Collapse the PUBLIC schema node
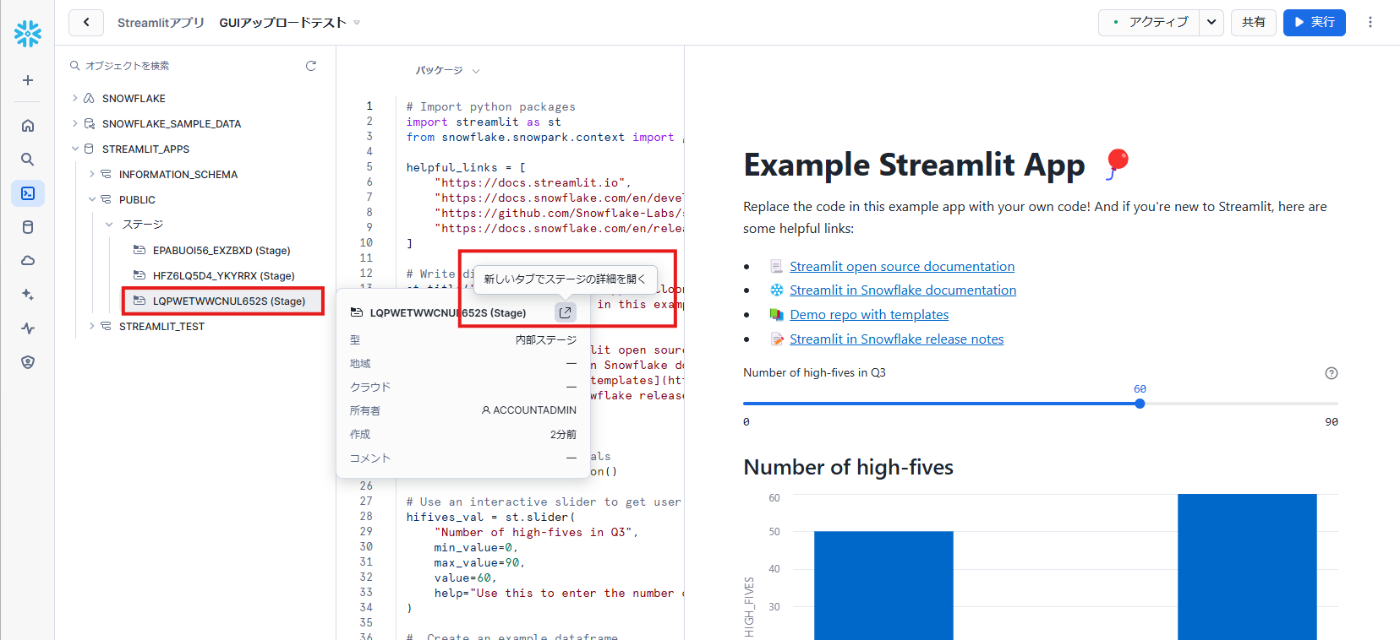The image size is (1400, 640). click(92, 200)
